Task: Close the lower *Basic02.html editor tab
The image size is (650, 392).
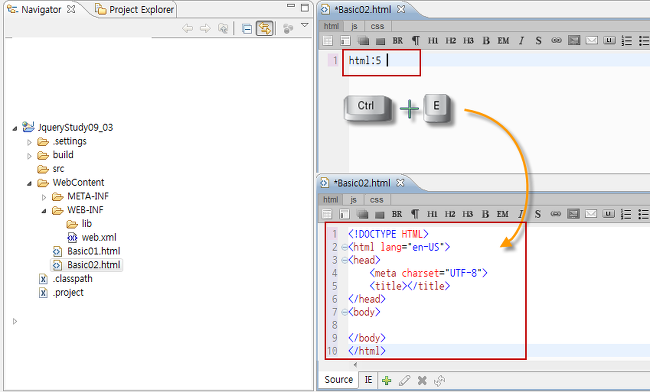Action: pos(400,182)
